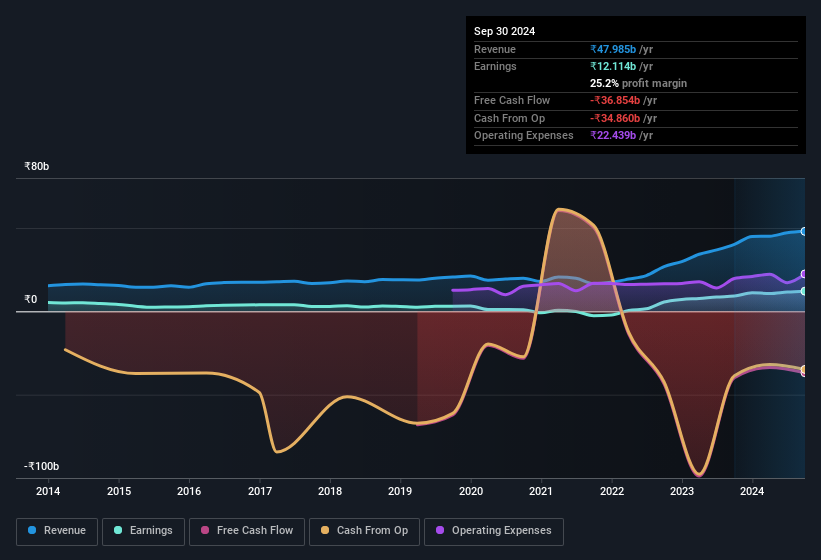
Task: Hide Operating Expenses series via legend
Action: click(493, 531)
